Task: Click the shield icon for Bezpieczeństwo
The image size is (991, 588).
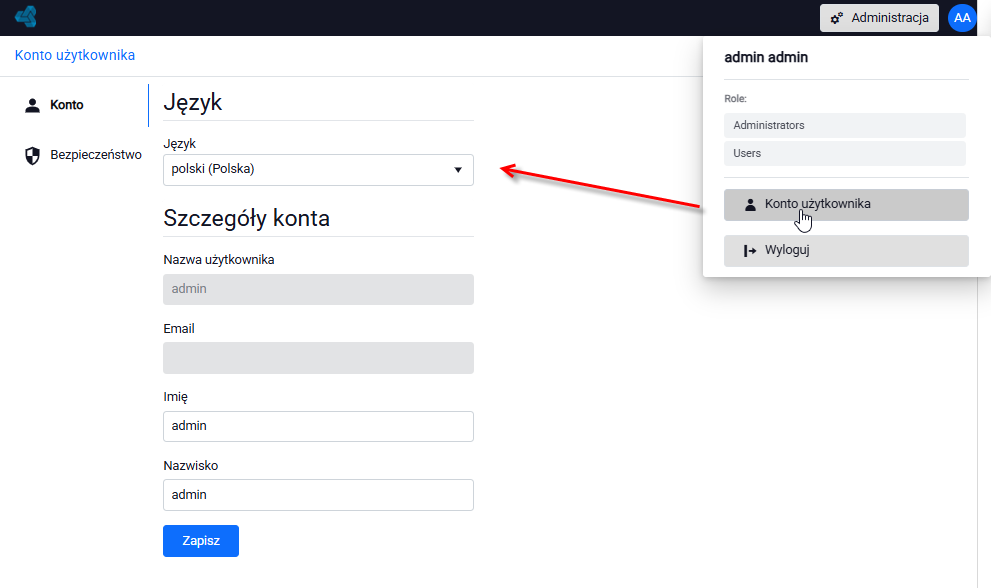Action: [32, 155]
